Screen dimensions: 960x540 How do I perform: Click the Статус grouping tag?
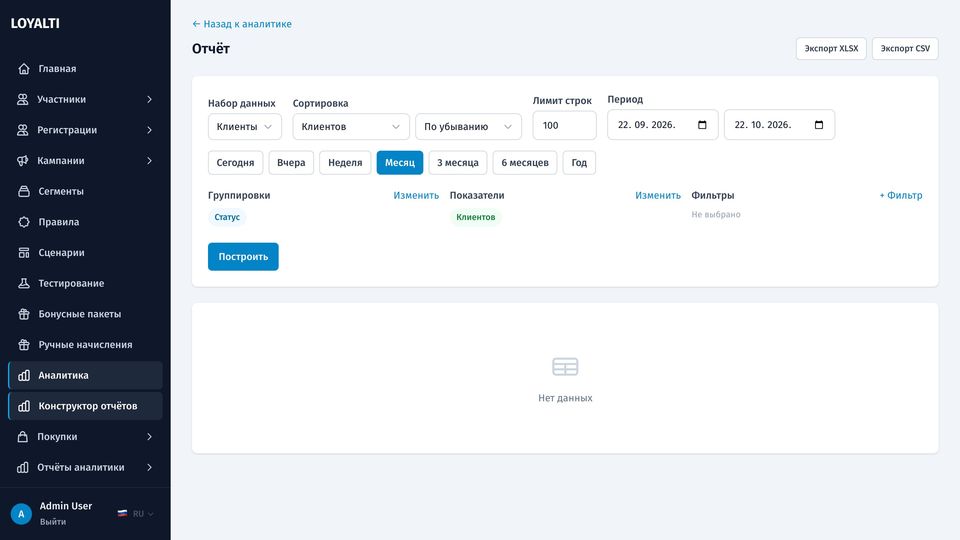click(227, 217)
